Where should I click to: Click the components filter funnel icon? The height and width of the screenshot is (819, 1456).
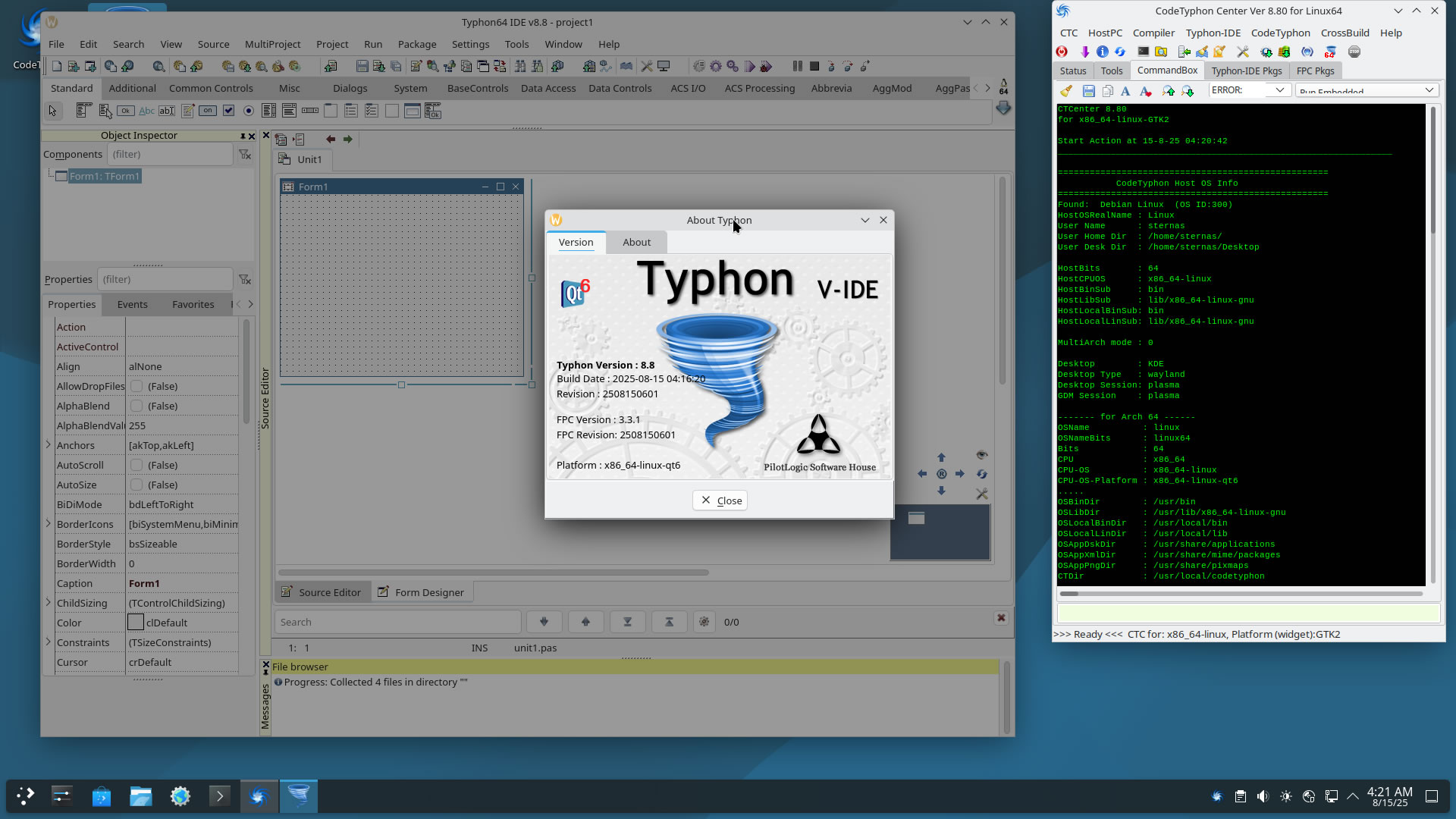(x=245, y=154)
